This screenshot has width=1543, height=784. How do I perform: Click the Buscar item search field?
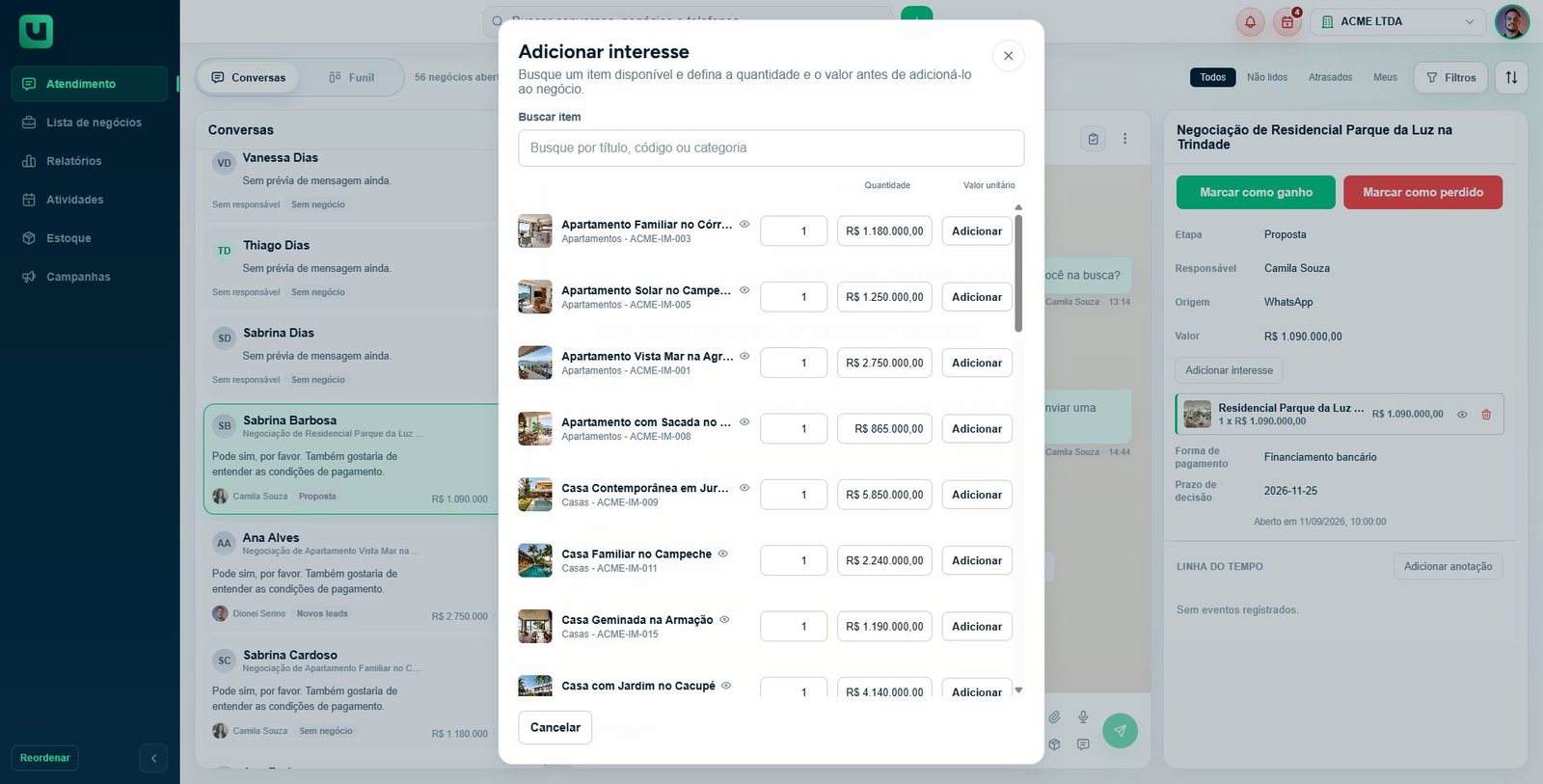[771, 149]
